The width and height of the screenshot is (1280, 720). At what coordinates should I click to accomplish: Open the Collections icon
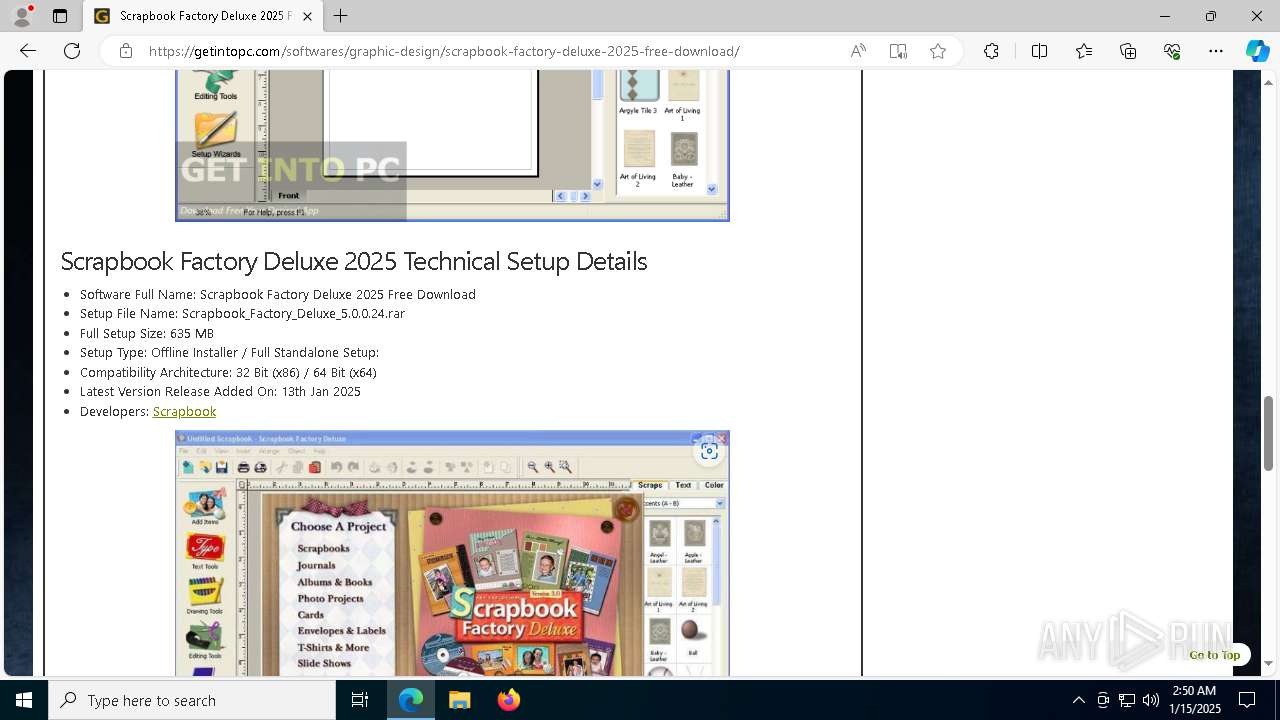coord(1128,51)
